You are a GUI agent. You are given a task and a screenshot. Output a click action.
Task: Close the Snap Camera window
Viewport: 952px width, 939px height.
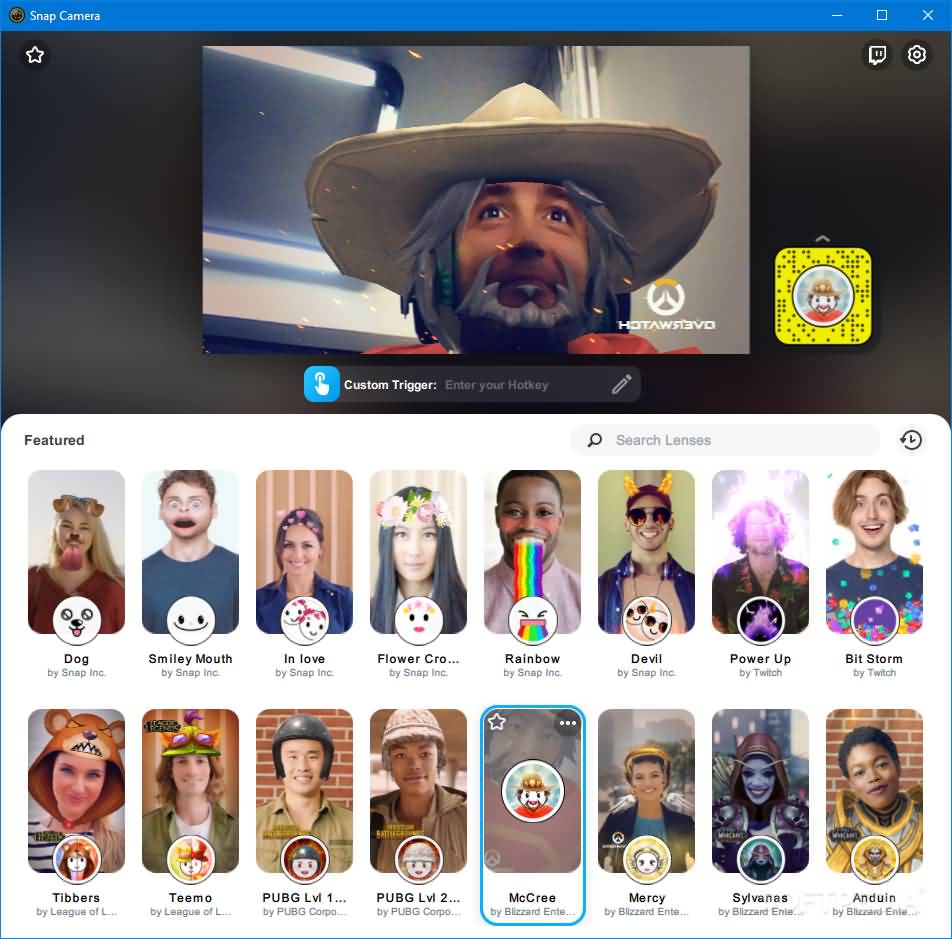pyautogui.click(x=928, y=15)
